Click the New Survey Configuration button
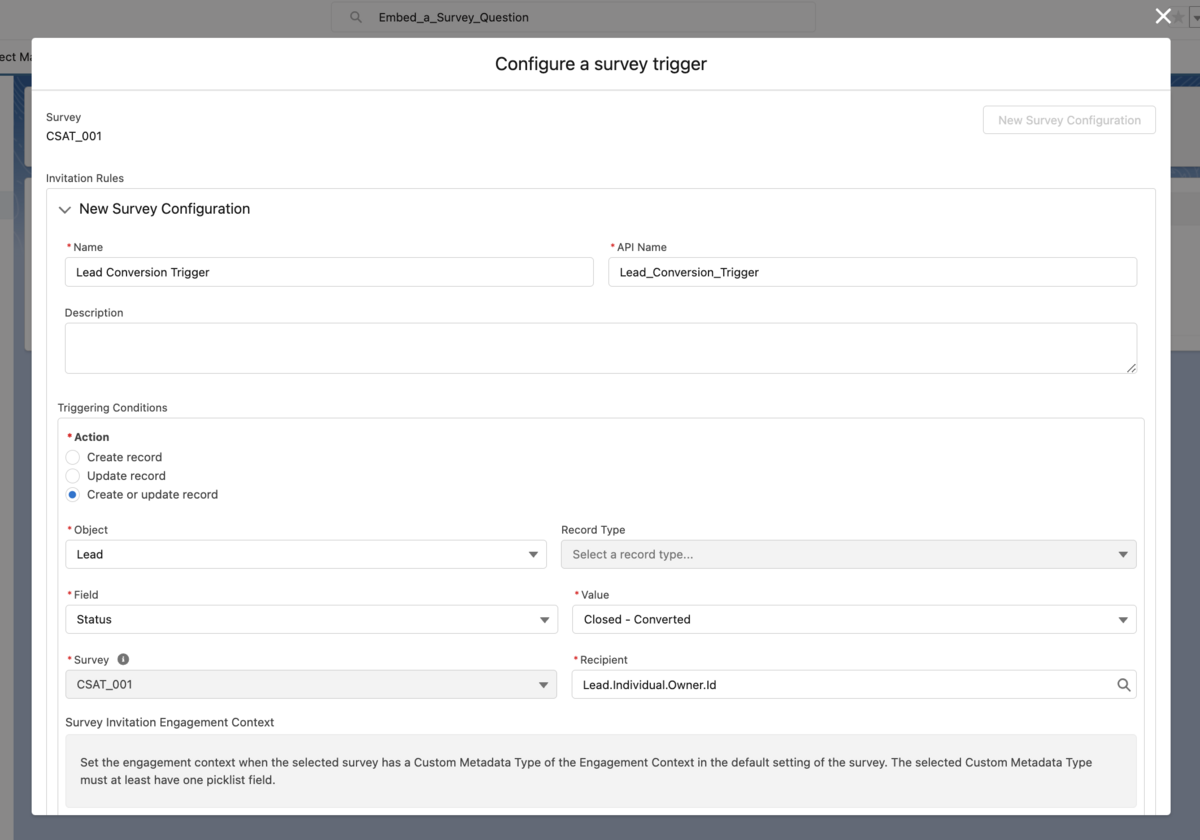 1068,120
